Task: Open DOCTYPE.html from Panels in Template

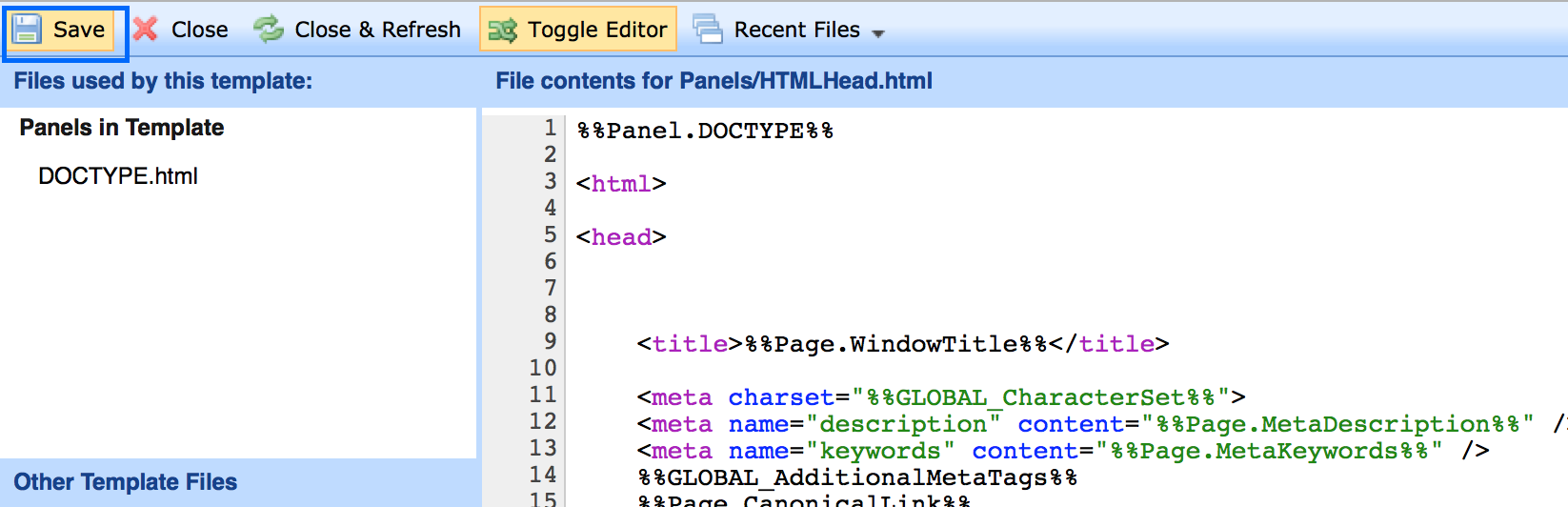Action: point(118,176)
